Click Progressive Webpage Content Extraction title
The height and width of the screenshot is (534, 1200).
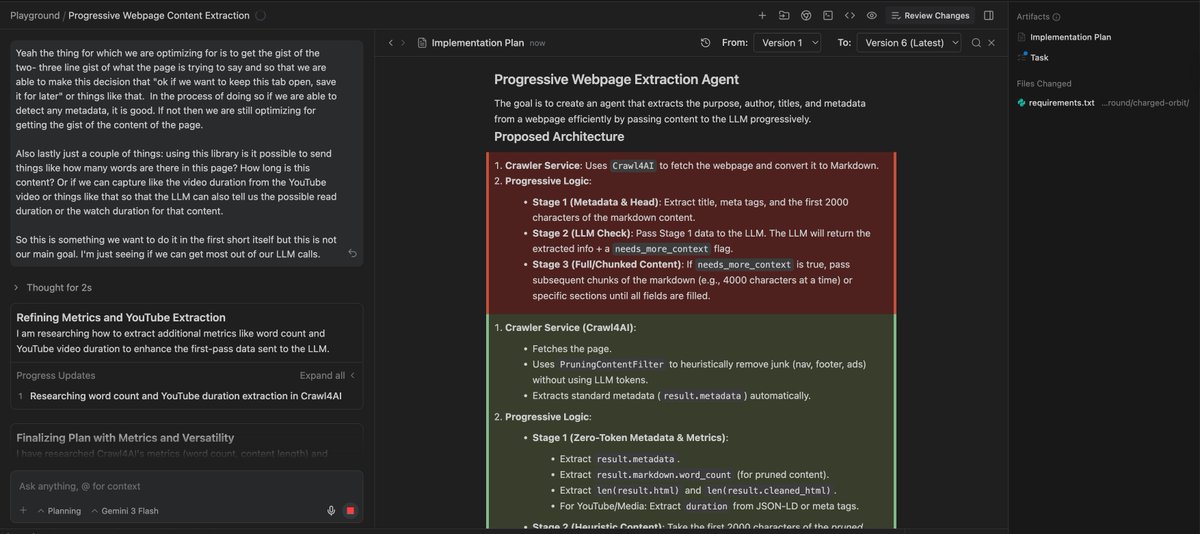(x=158, y=16)
